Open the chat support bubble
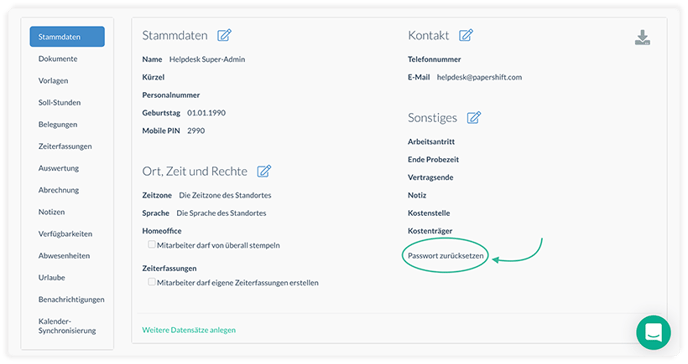Viewport: 688px width, 364px height. (x=653, y=332)
